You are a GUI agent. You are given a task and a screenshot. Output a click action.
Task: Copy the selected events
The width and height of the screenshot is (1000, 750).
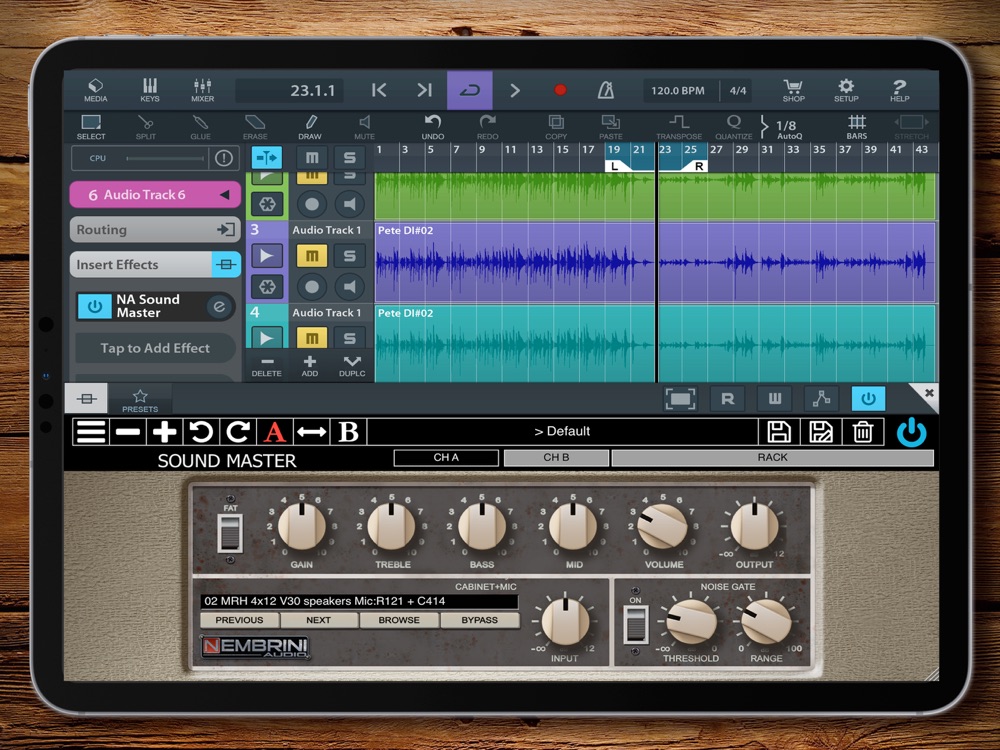point(555,127)
